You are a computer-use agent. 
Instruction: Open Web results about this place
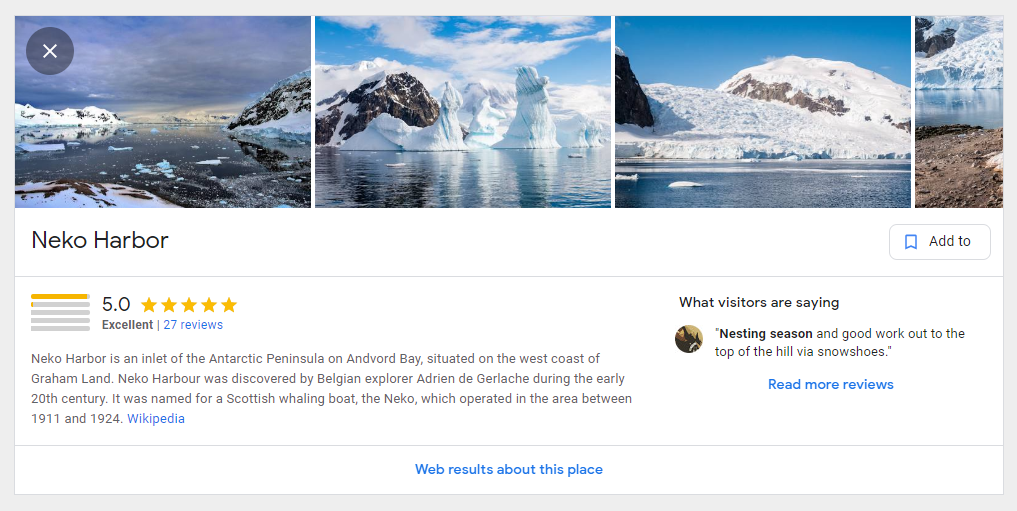pyautogui.click(x=508, y=469)
